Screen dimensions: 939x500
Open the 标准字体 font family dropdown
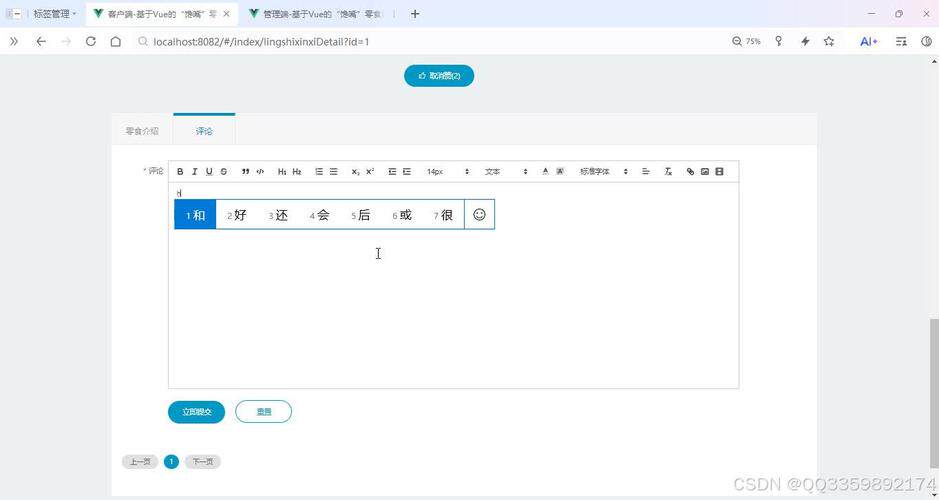tap(604, 172)
